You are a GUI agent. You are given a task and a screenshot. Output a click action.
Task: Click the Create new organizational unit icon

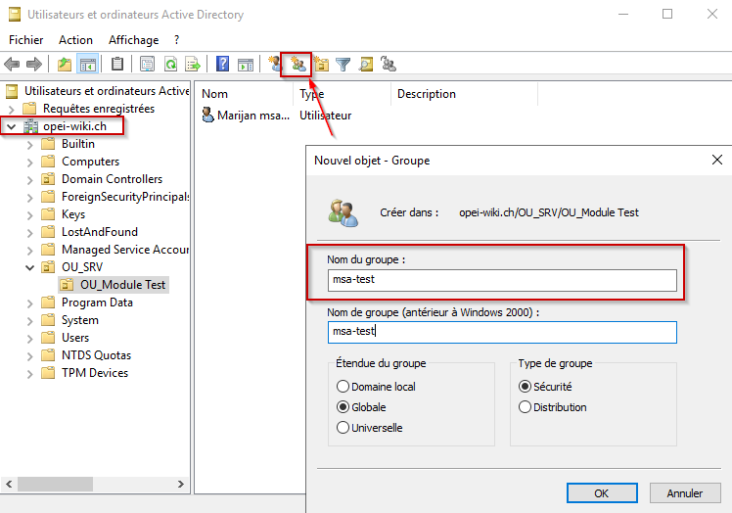coord(322,64)
